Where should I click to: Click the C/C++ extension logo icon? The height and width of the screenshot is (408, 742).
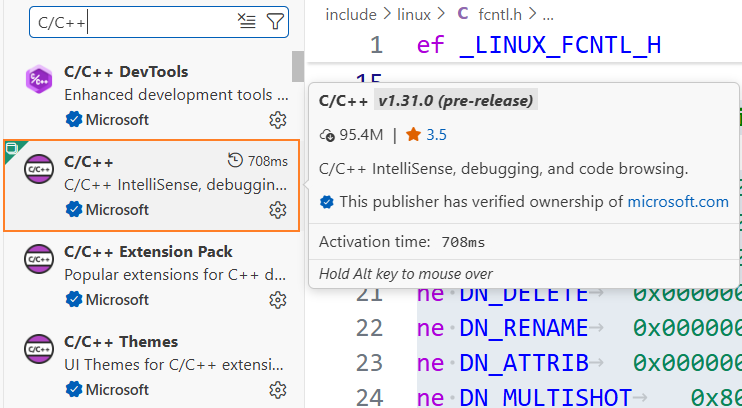click(39, 169)
